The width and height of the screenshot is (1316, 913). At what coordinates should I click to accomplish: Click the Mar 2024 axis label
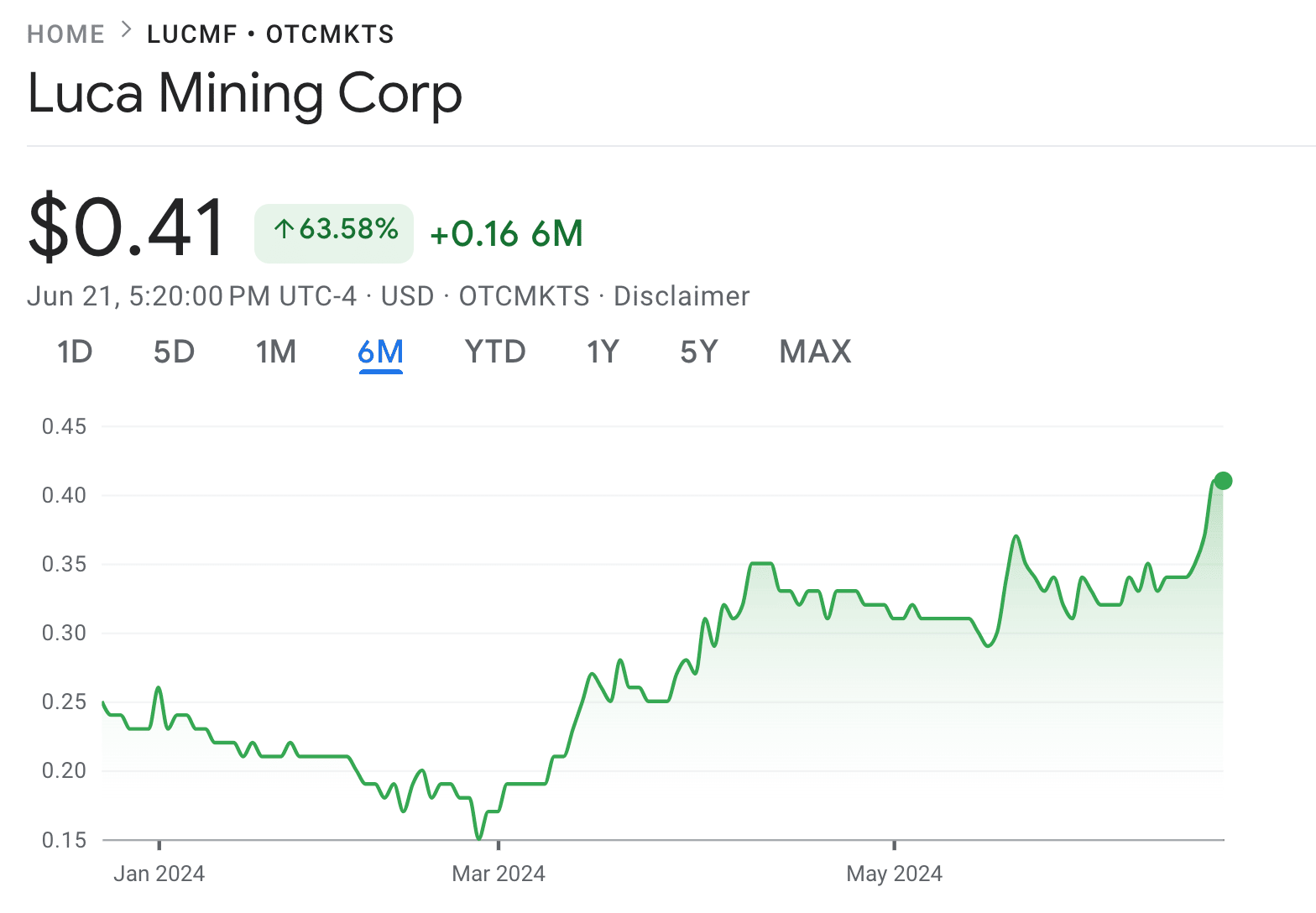[499, 874]
